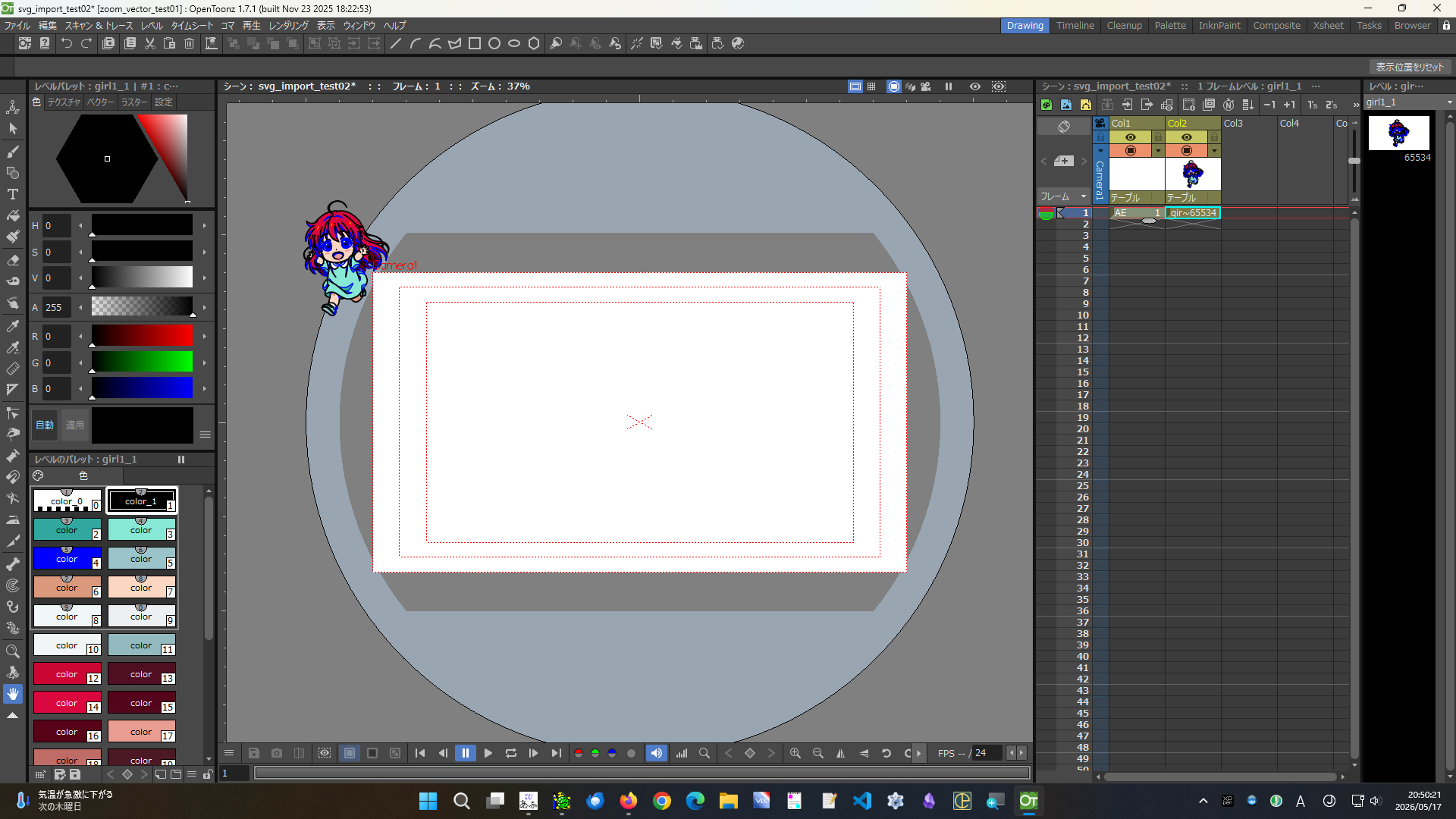This screenshot has width=1456, height=819.
Task: Open the girl1_1 level dropdown
Action: pos(1408,102)
